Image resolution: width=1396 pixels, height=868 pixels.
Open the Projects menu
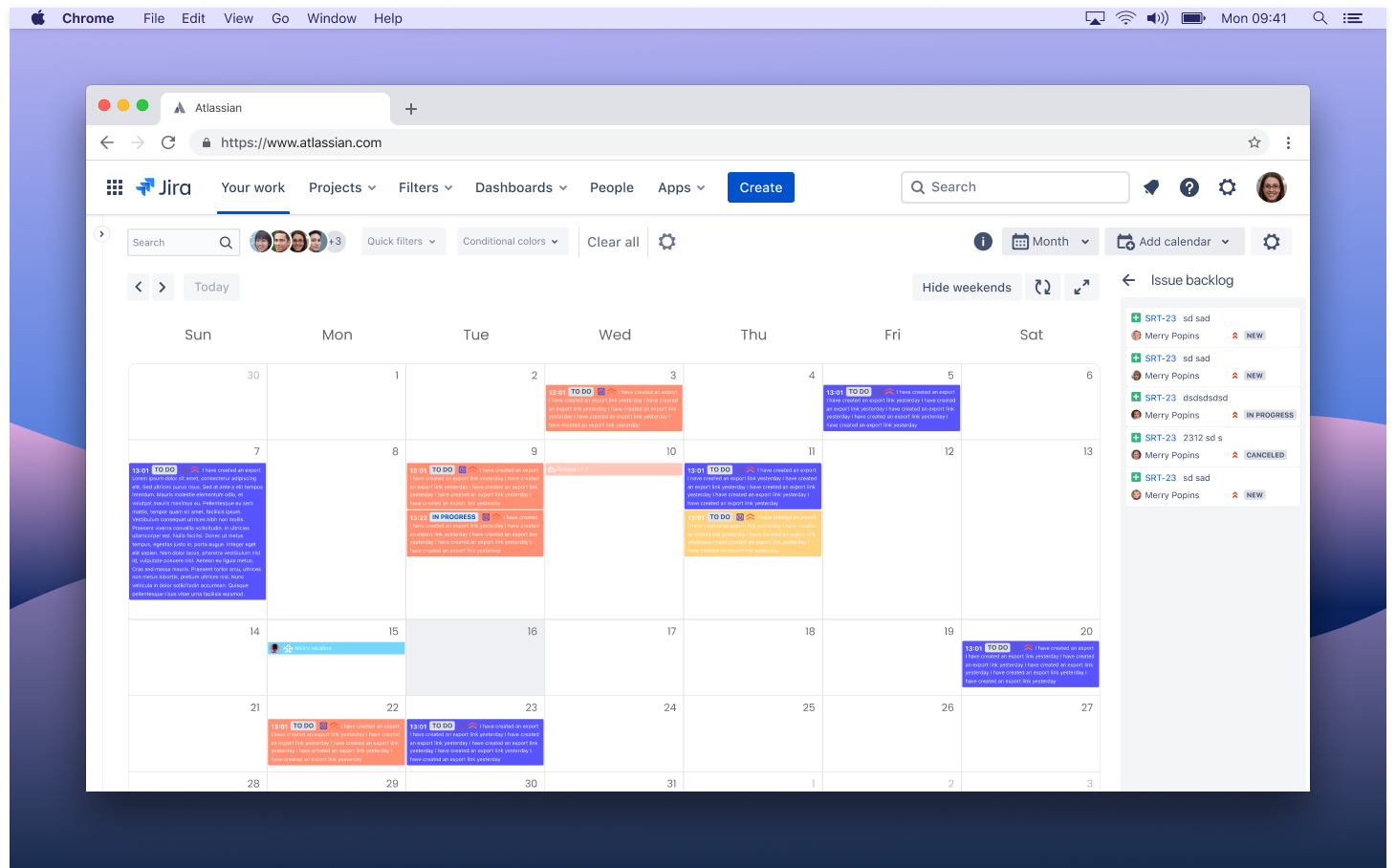tap(342, 187)
